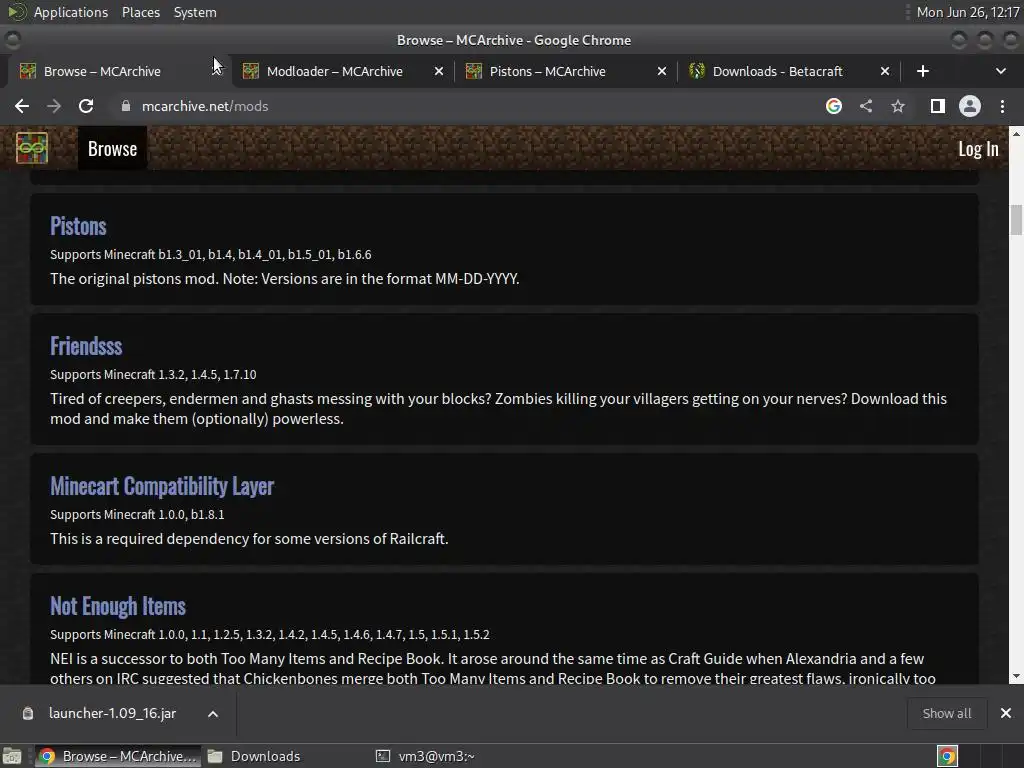Click 'Supports Minecraft 1.0.0, b1.8.1' text
This screenshot has width=1024, height=768.
[137, 515]
